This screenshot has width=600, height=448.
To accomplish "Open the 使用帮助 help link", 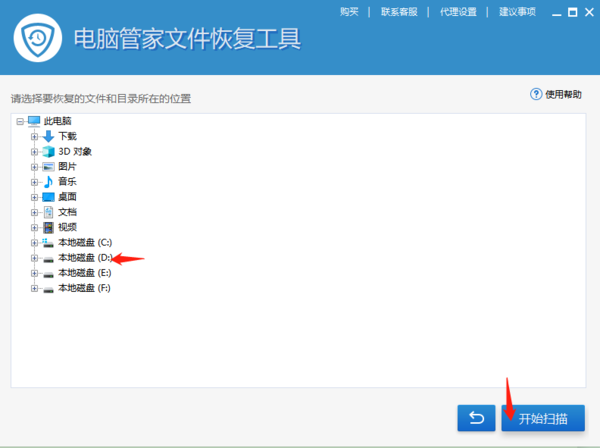I will point(556,94).
